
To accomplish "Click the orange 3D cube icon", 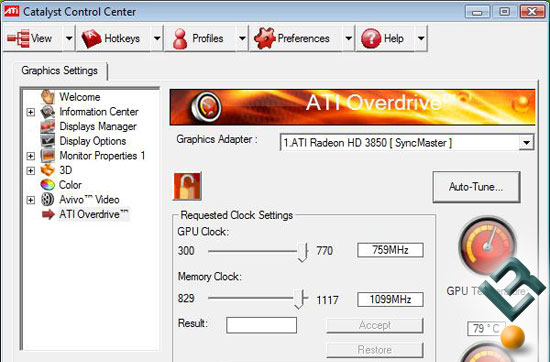I will 48,170.
